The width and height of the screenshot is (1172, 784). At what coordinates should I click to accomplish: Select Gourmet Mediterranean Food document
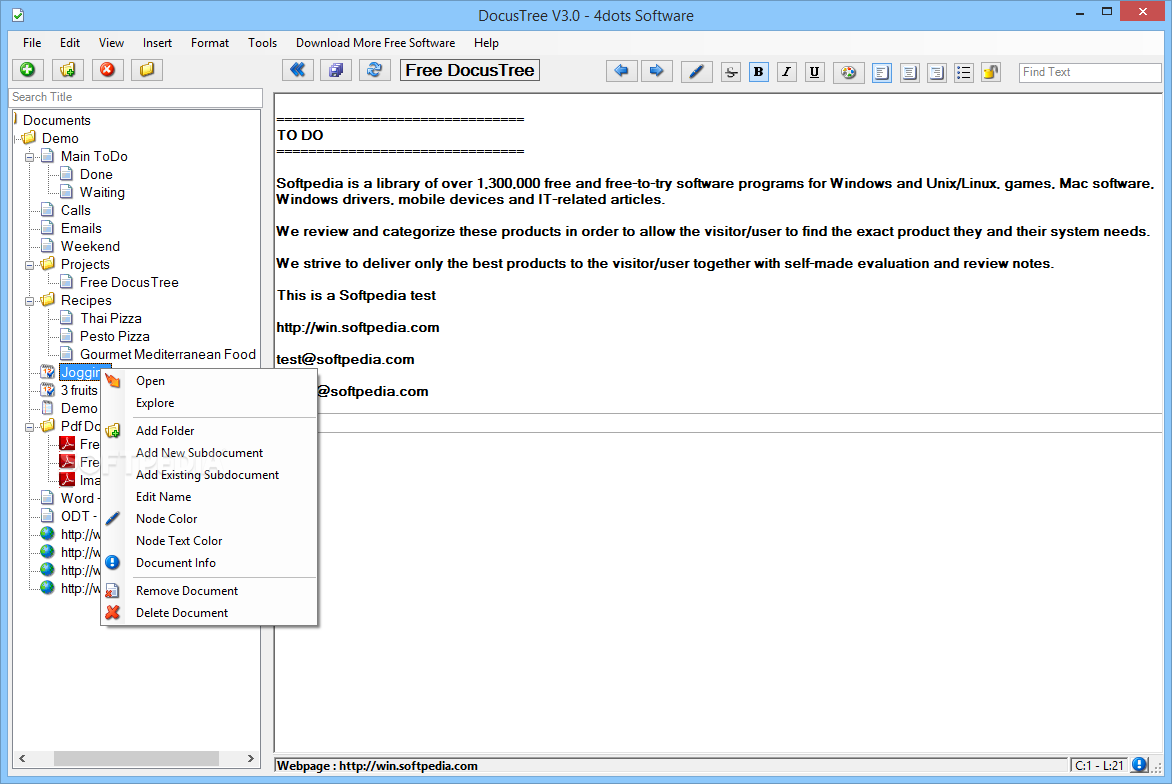(167, 354)
